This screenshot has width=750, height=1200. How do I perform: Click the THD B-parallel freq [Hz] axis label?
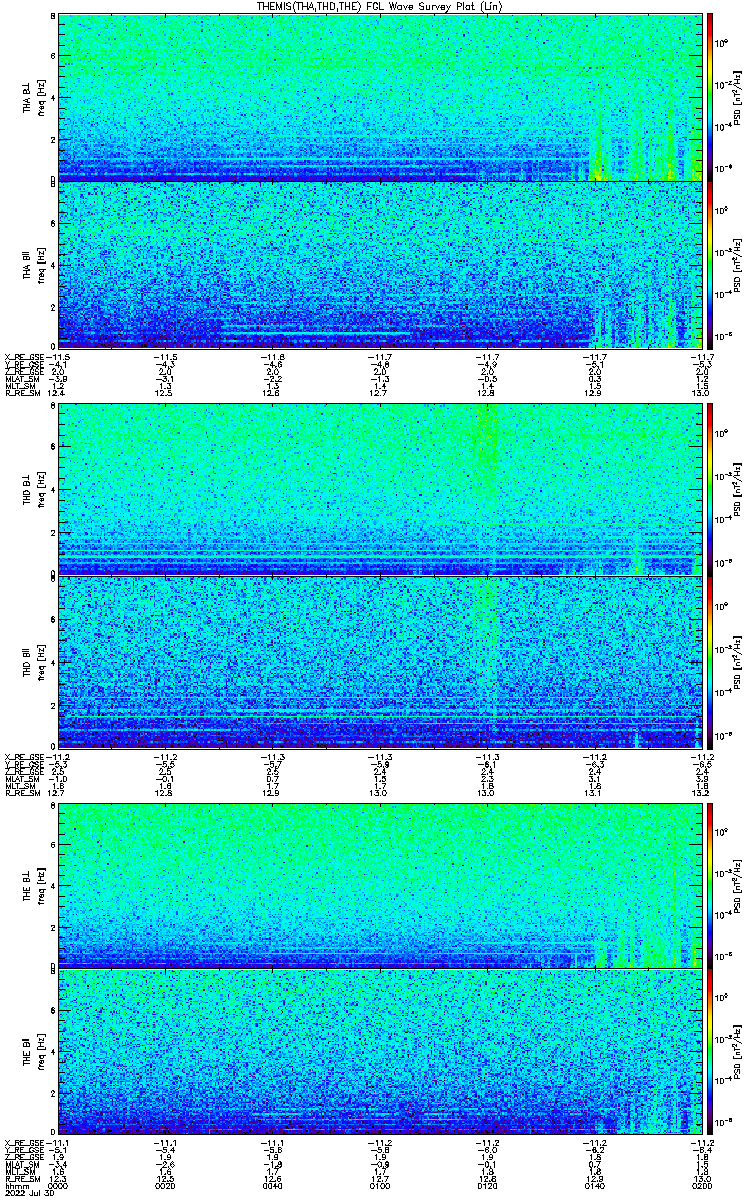click(x=40, y=662)
